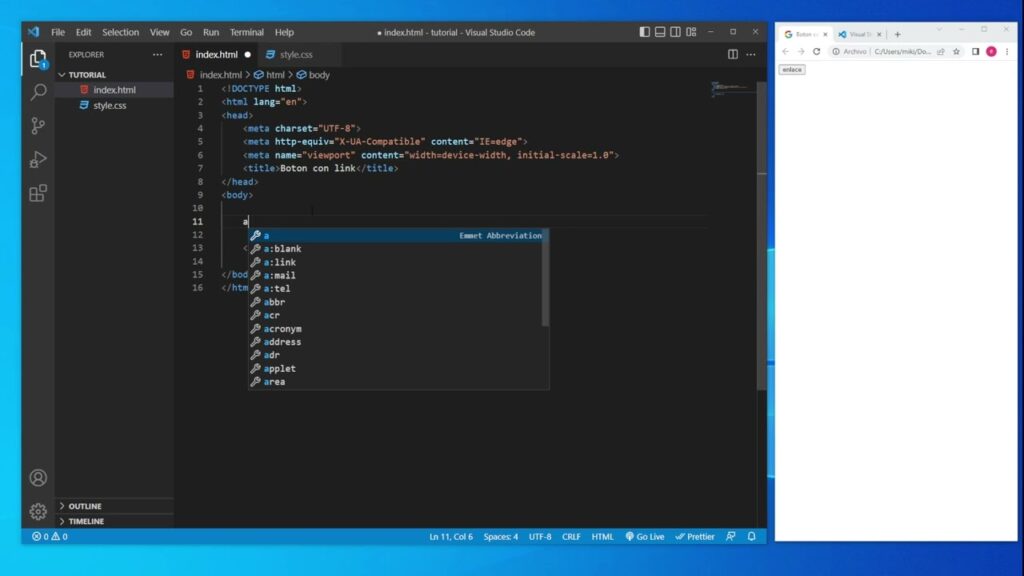1024x576 pixels.
Task: Reload the page in Chrome
Action: tap(816, 52)
